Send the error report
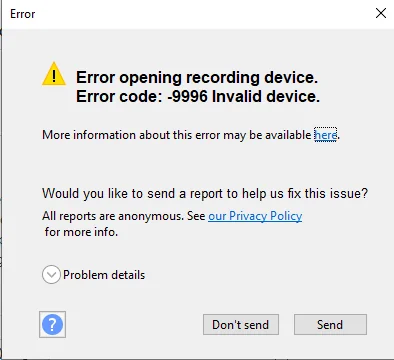The image size is (394, 360). pos(330,324)
